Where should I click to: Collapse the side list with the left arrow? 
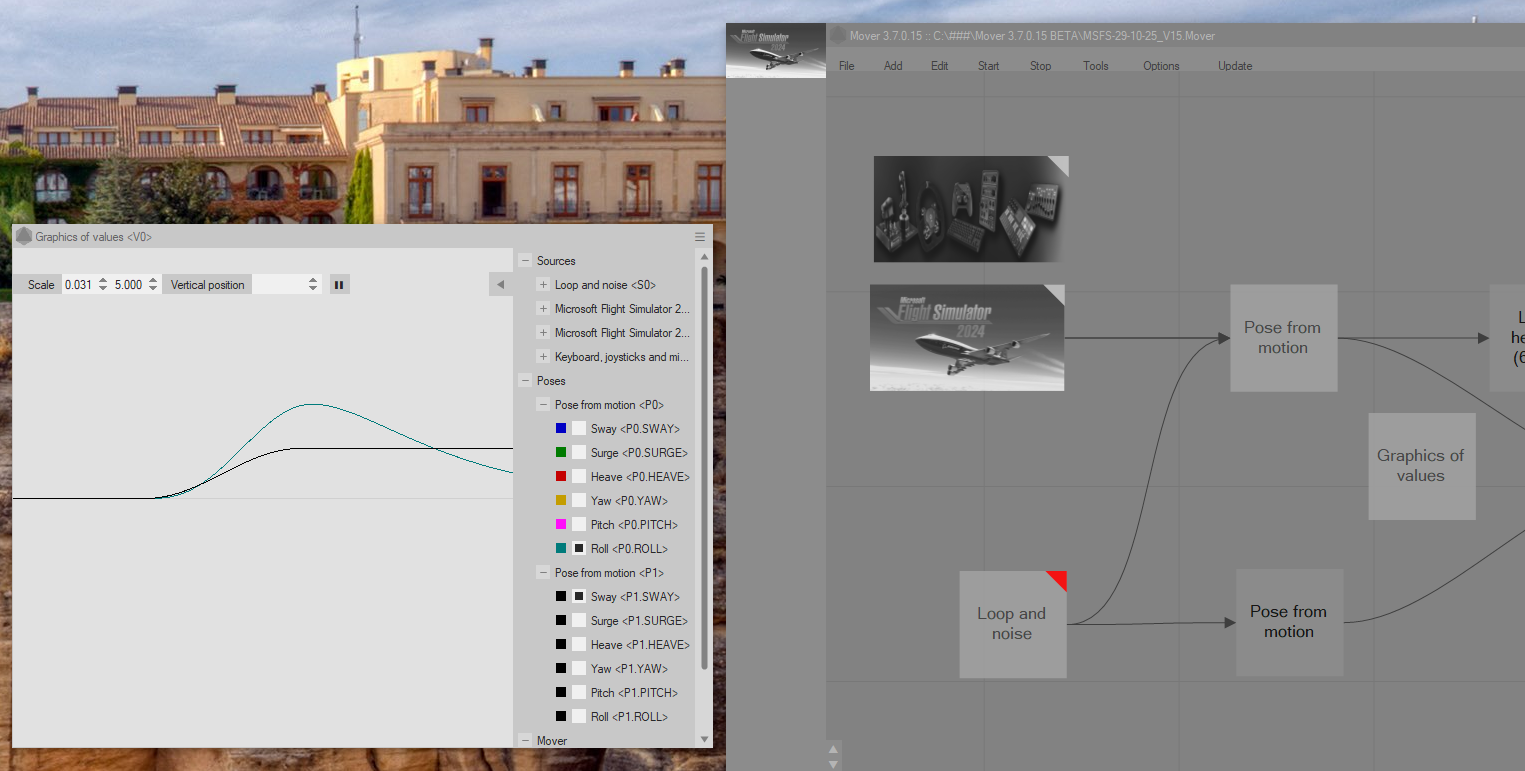coord(500,285)
